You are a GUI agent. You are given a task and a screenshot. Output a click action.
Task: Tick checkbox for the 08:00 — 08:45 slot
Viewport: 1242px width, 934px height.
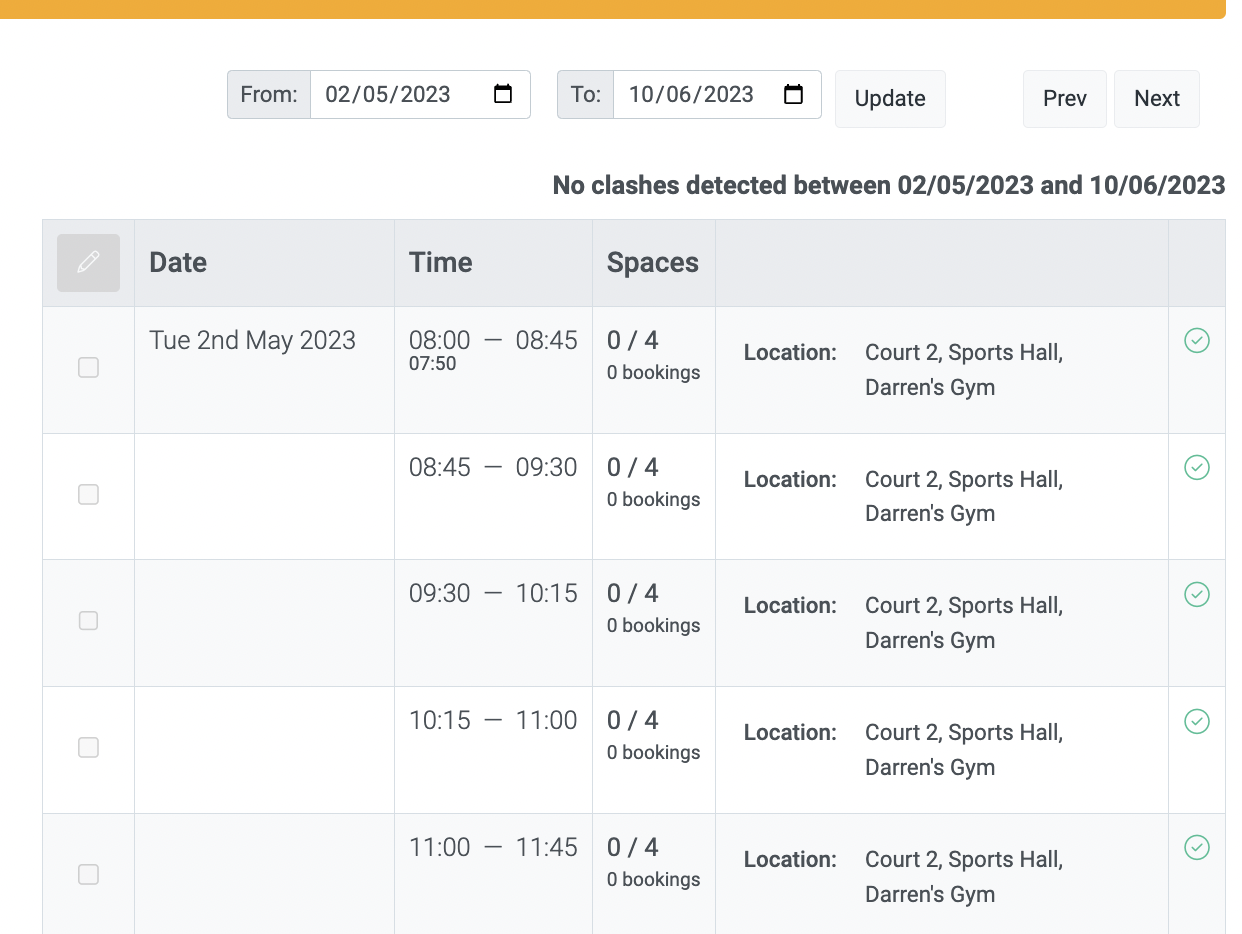(88, 368)
